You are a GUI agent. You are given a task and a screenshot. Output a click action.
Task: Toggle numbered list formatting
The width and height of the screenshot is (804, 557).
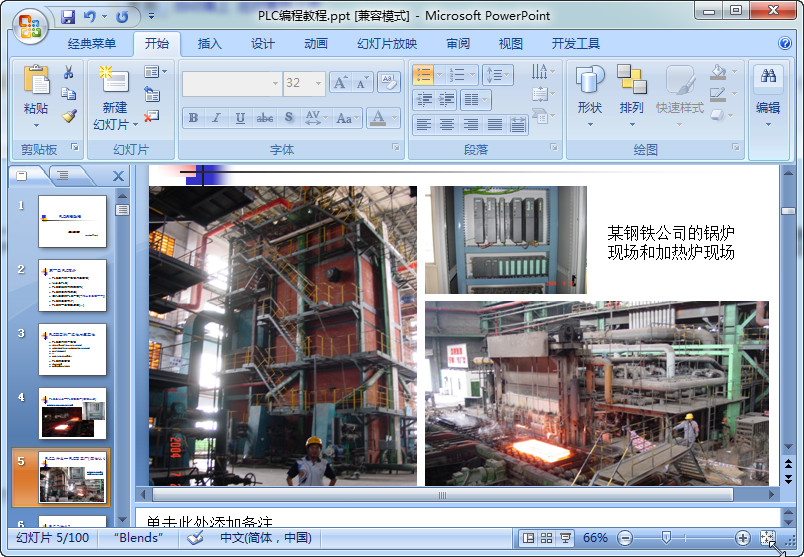(457, 75)
